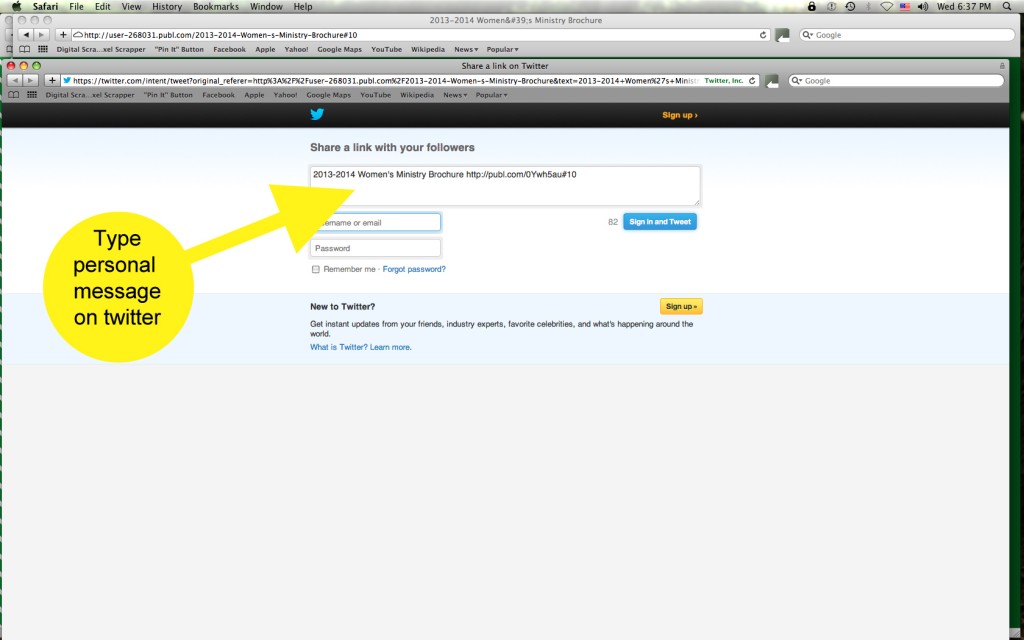Focus the Password field
This screenshot has height=640, width=1024.
point(376,248)
